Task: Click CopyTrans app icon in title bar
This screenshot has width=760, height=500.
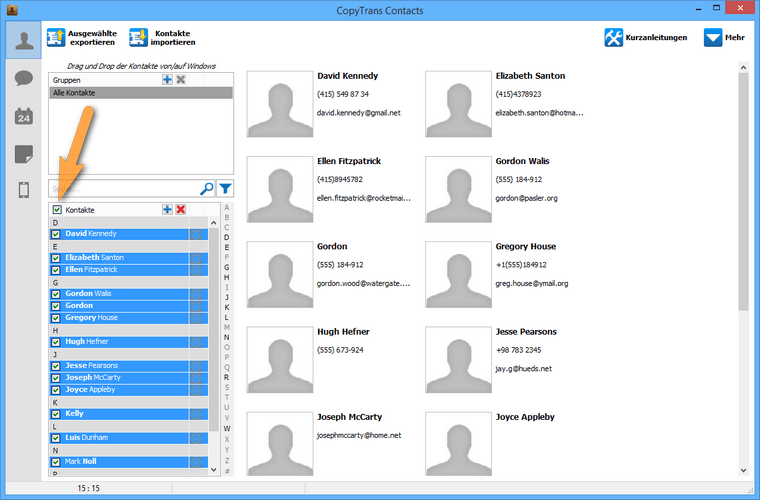Action: (12, 10)
